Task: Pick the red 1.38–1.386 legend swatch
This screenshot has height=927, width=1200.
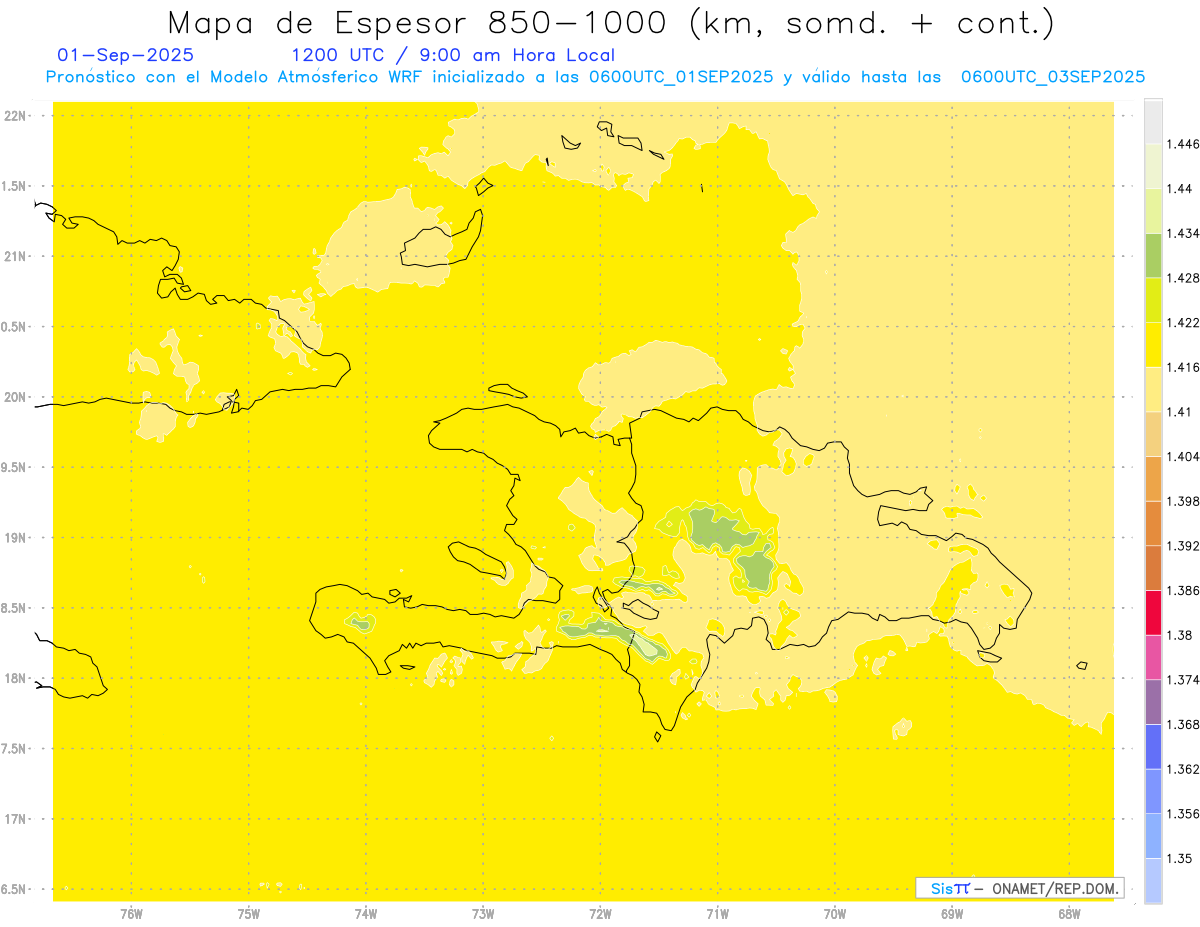Action: 1153,613
